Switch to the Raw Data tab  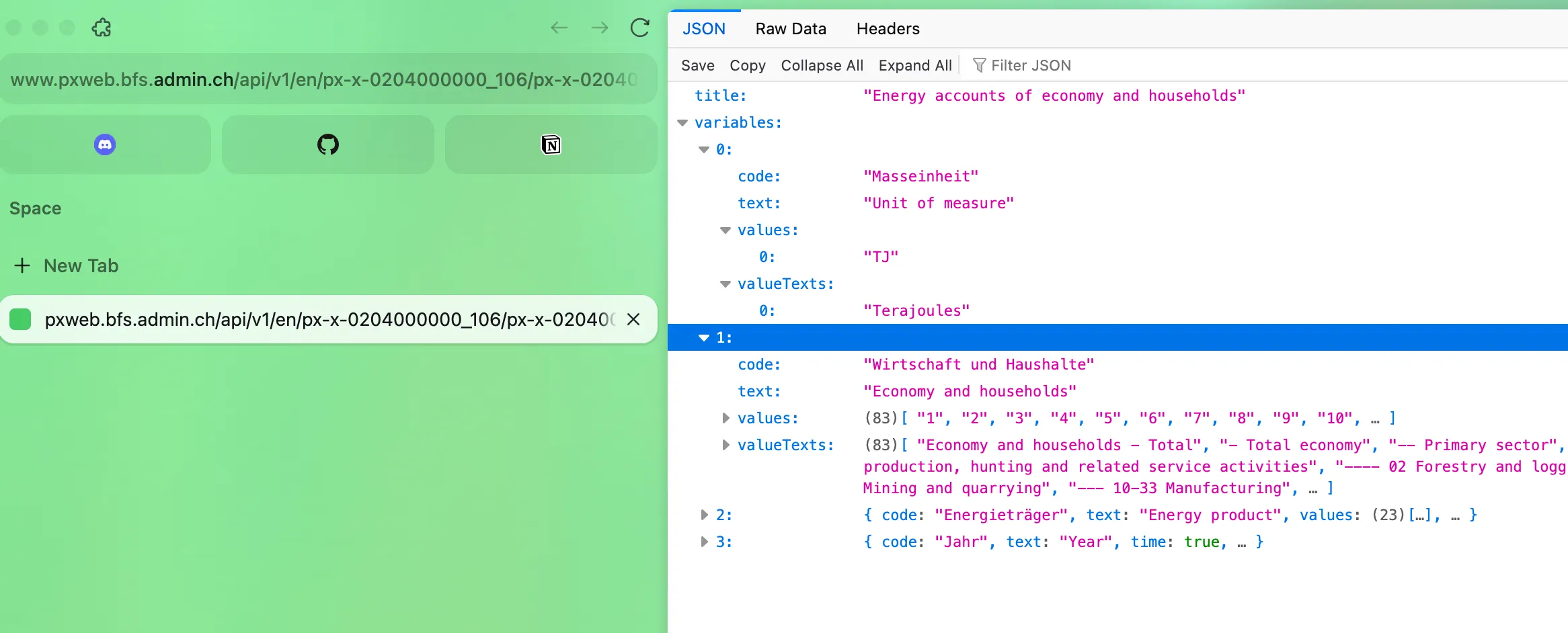tap(790, 29)
